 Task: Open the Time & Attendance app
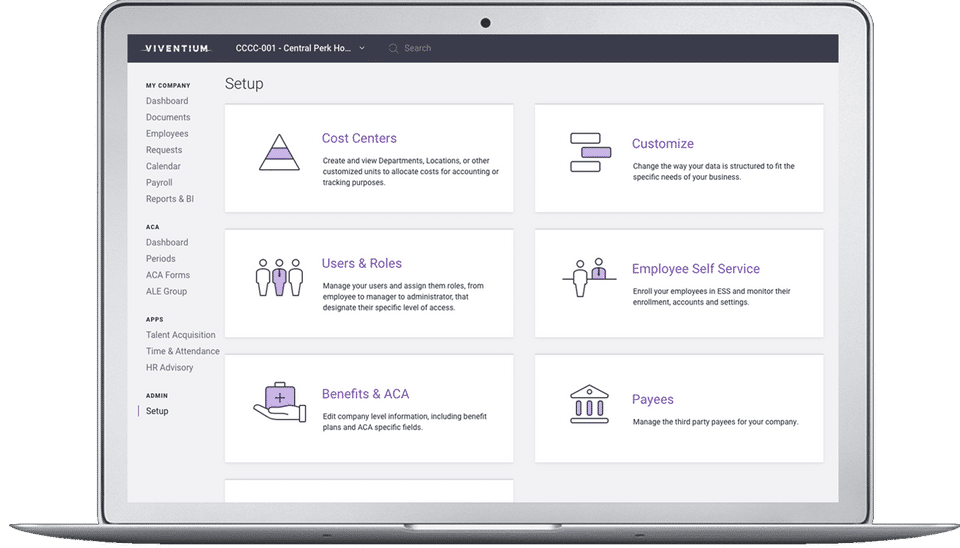pos(182,351)
